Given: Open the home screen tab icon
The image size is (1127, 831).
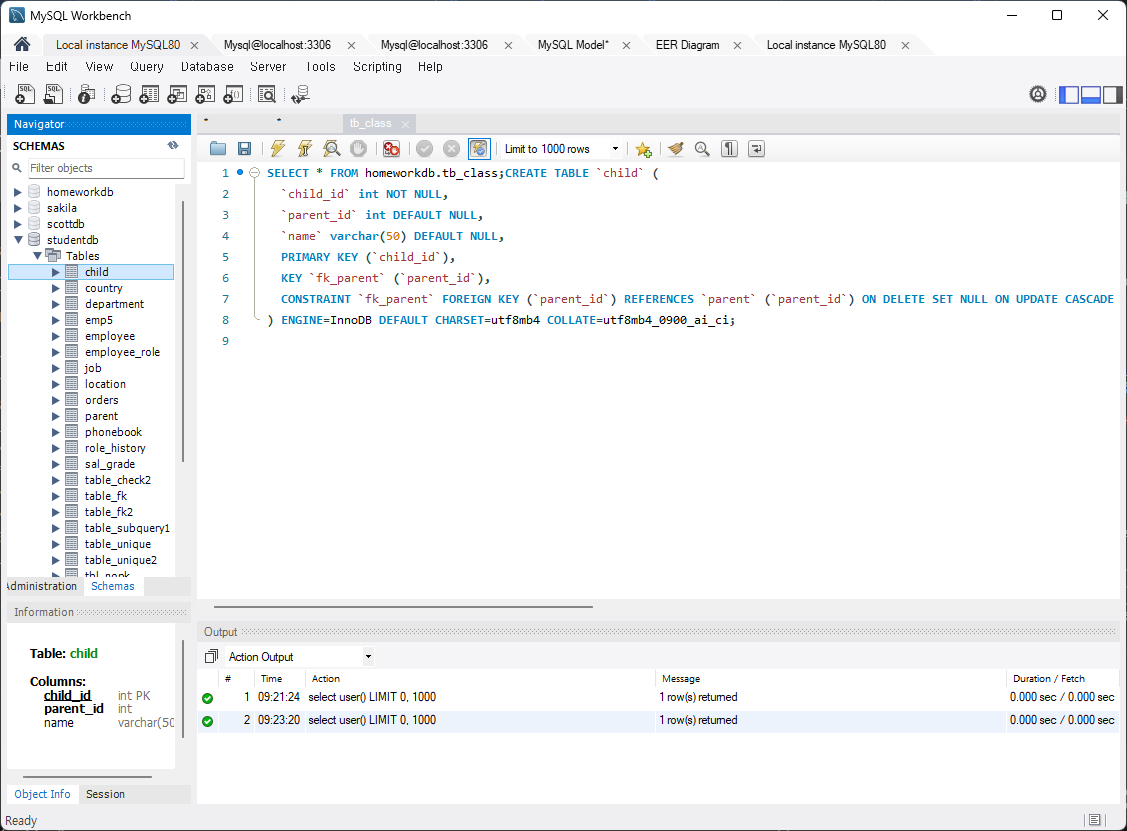Looking at the screenshot, I should pyautogui.click(x=22, y=45).
